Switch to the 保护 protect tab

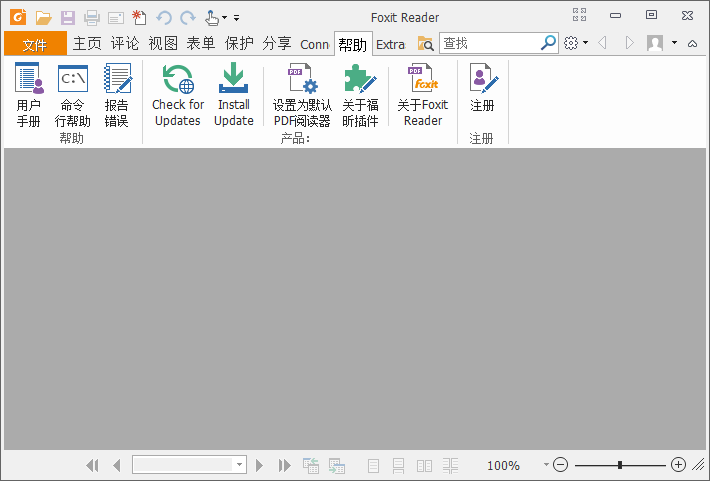click(x=239, y=43)
